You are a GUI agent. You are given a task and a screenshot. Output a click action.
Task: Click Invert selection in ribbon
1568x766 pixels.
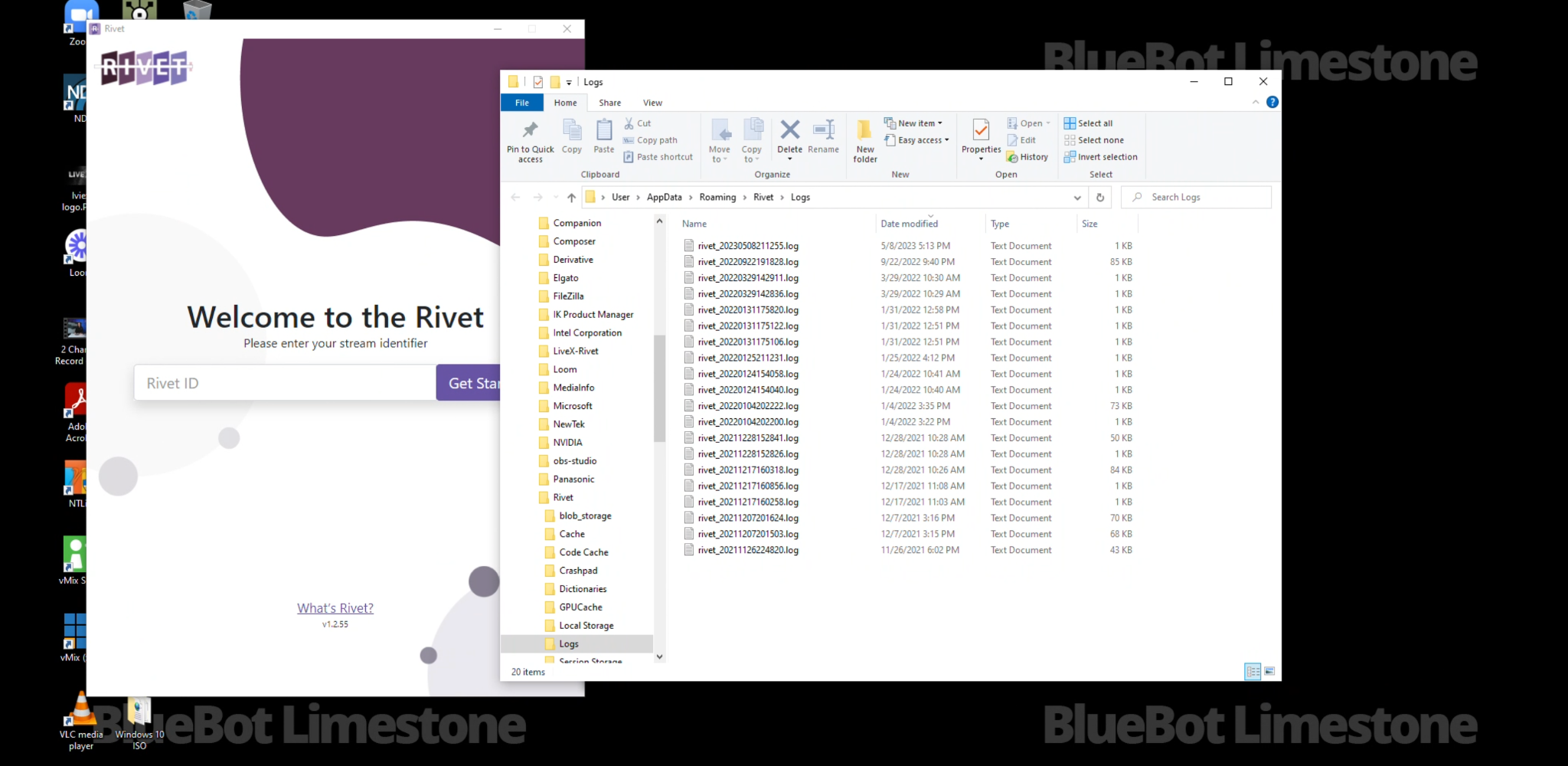pyautogui.click(x=1100, y=157)
